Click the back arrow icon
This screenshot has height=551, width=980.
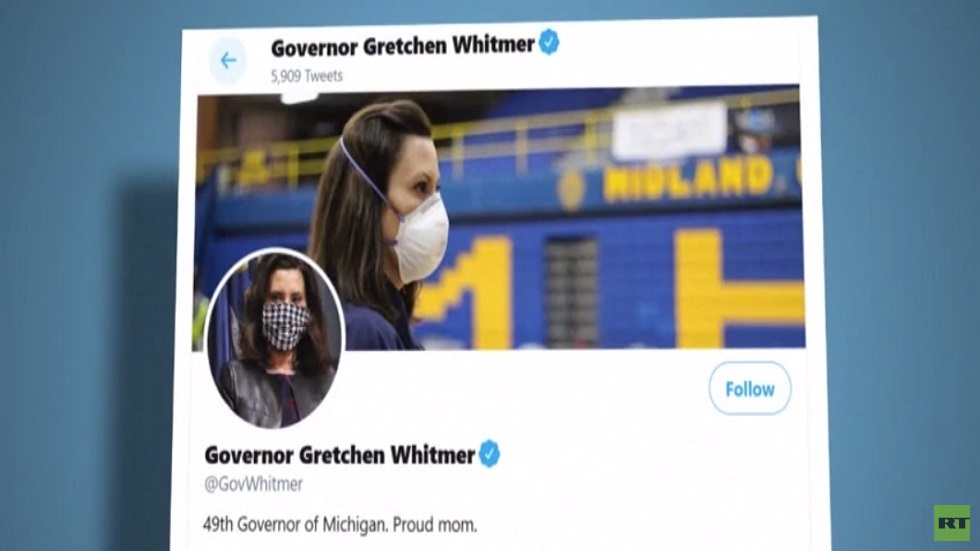[228, 60]
